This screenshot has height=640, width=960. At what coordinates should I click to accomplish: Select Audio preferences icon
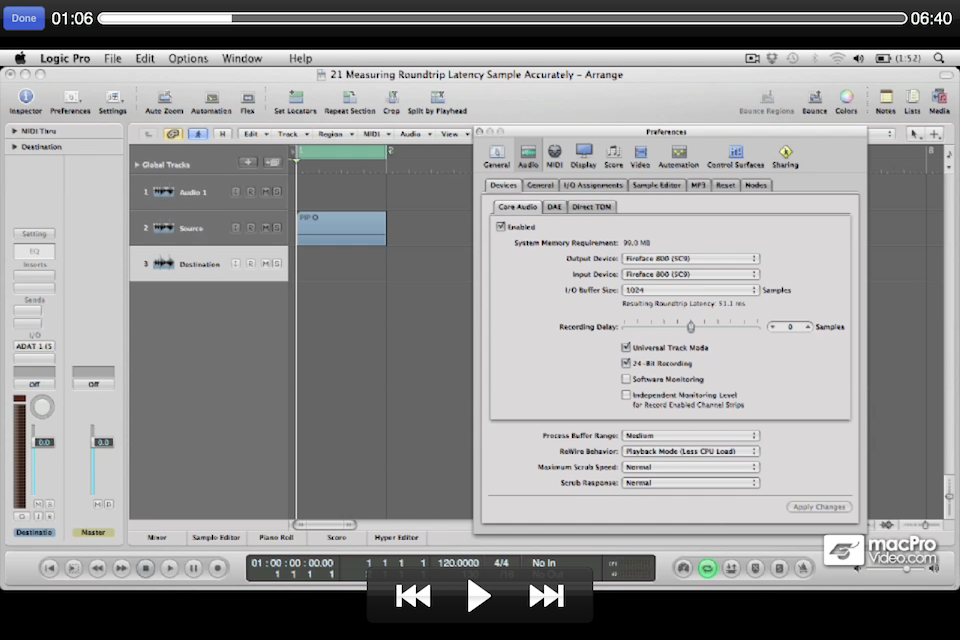click(528, 157)
